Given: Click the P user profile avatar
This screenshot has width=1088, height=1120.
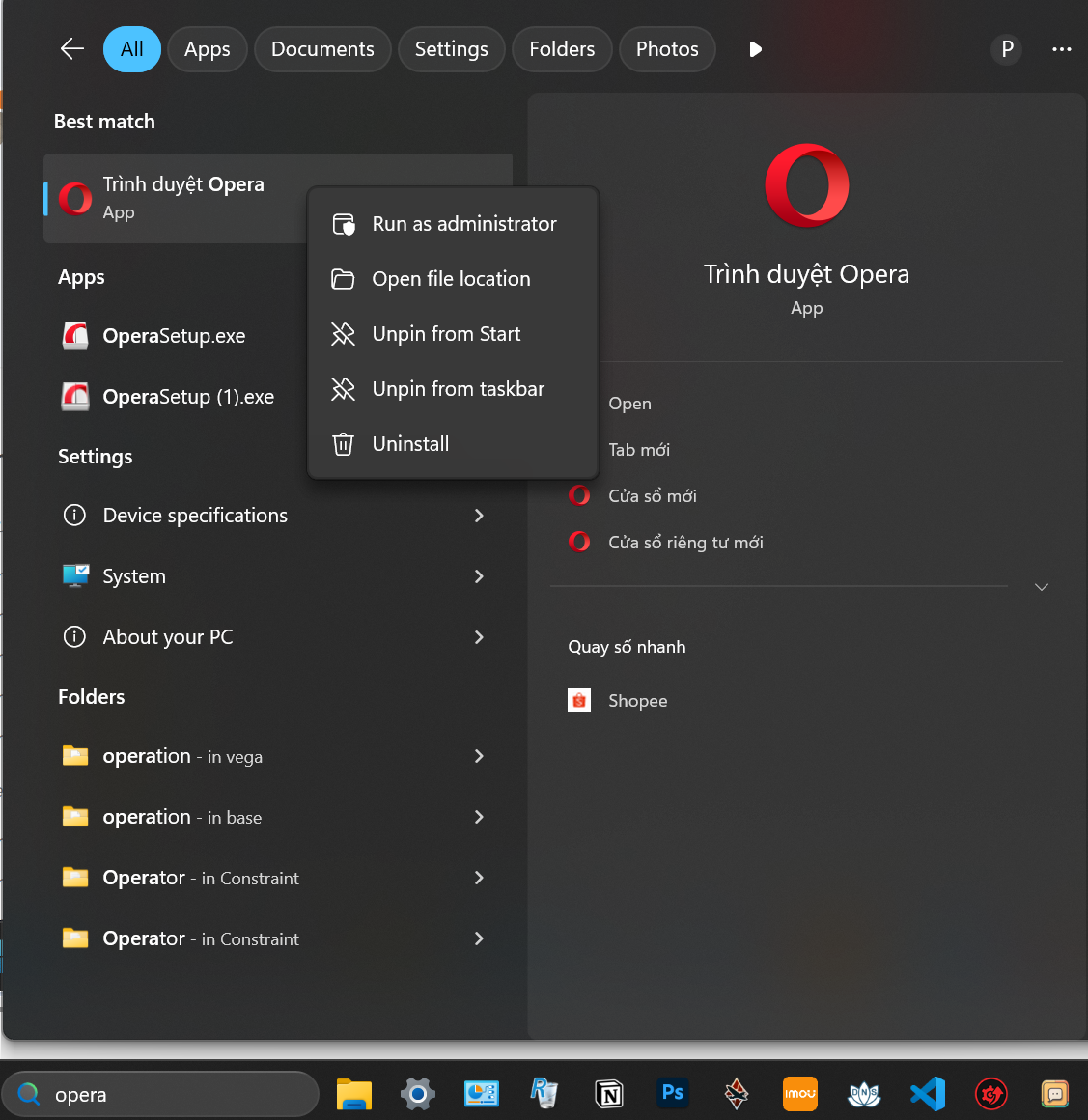Looking at the screenshot, I should tap(1006, 49).
